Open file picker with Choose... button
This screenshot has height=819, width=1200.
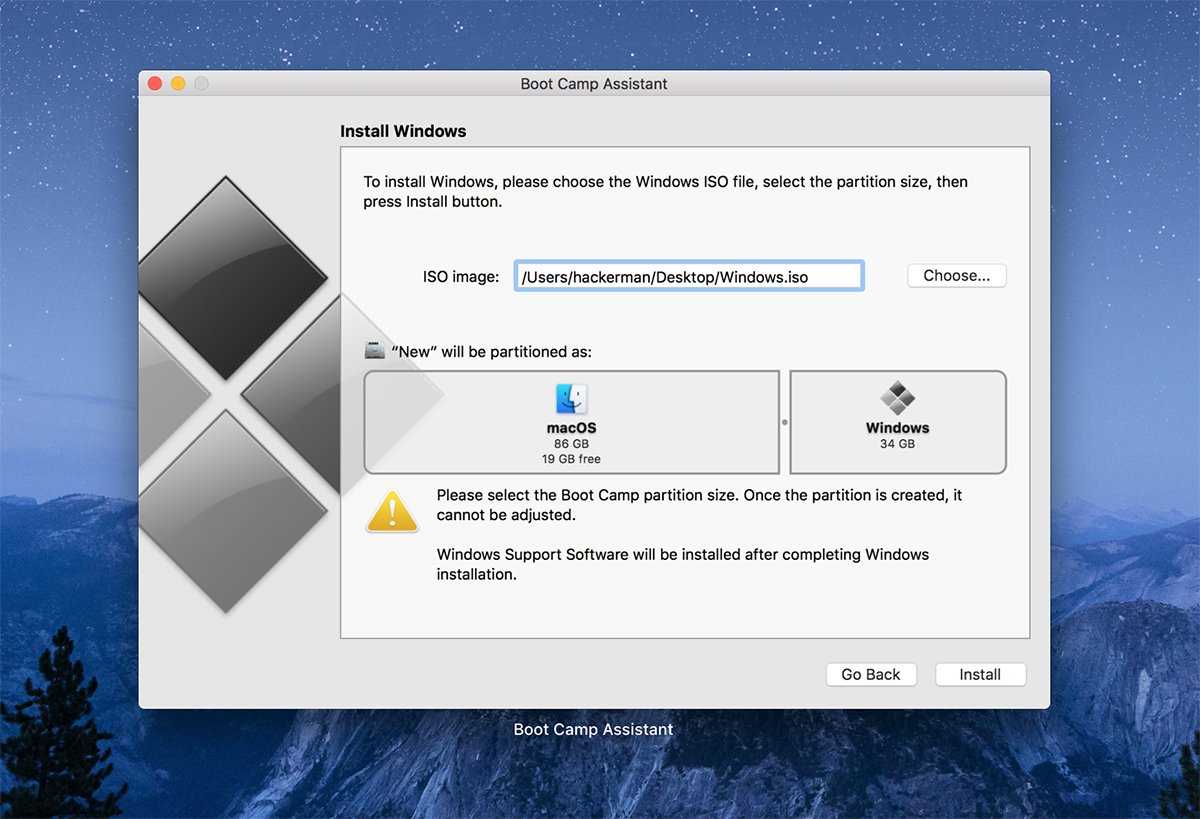pyautogui.click(x=957, y=276)
